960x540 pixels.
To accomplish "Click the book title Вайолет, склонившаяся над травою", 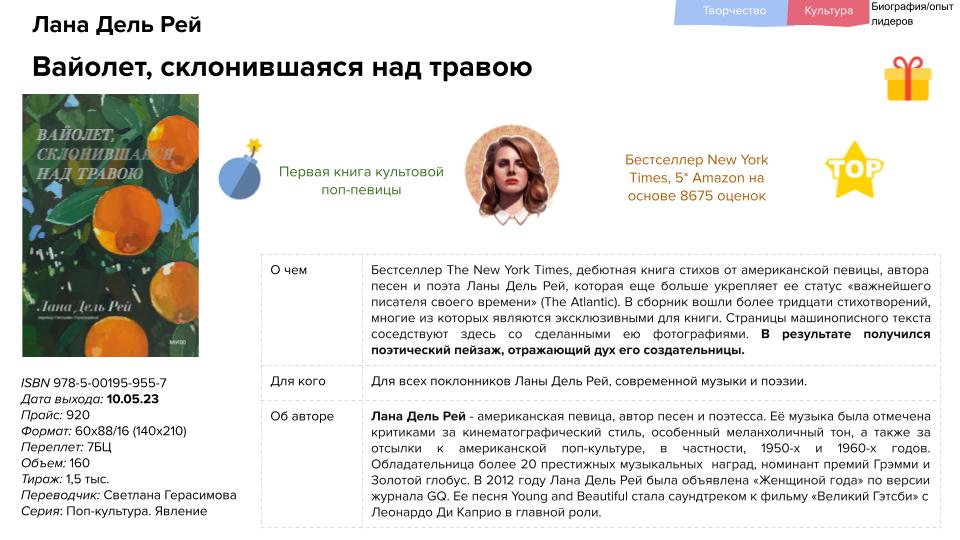I will [282, 67].
